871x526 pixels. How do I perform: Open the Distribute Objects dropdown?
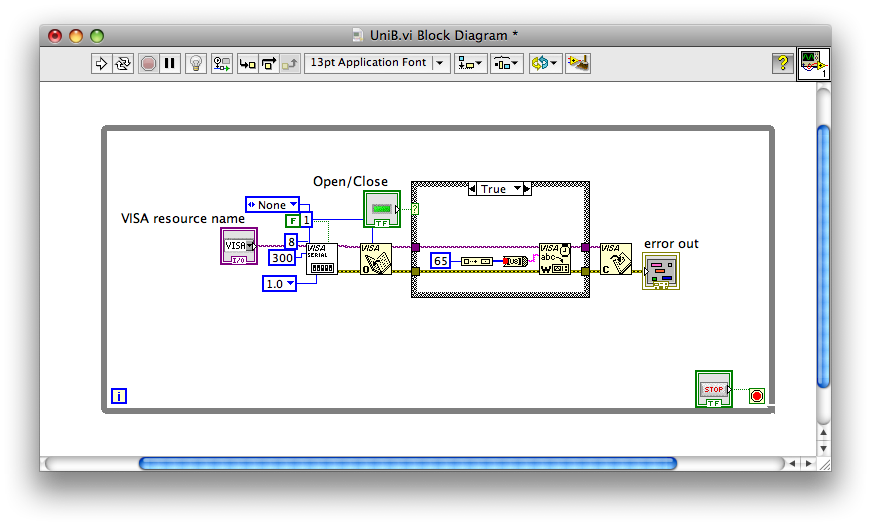tap(507, 63)
